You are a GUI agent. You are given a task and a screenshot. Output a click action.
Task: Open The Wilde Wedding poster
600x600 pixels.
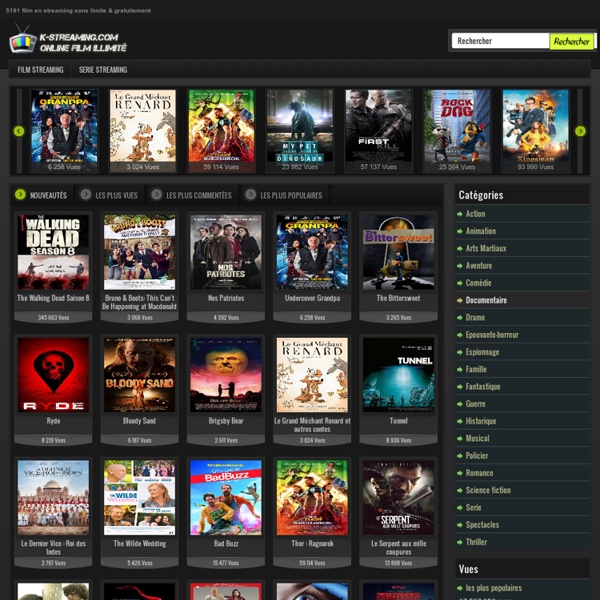139,497
